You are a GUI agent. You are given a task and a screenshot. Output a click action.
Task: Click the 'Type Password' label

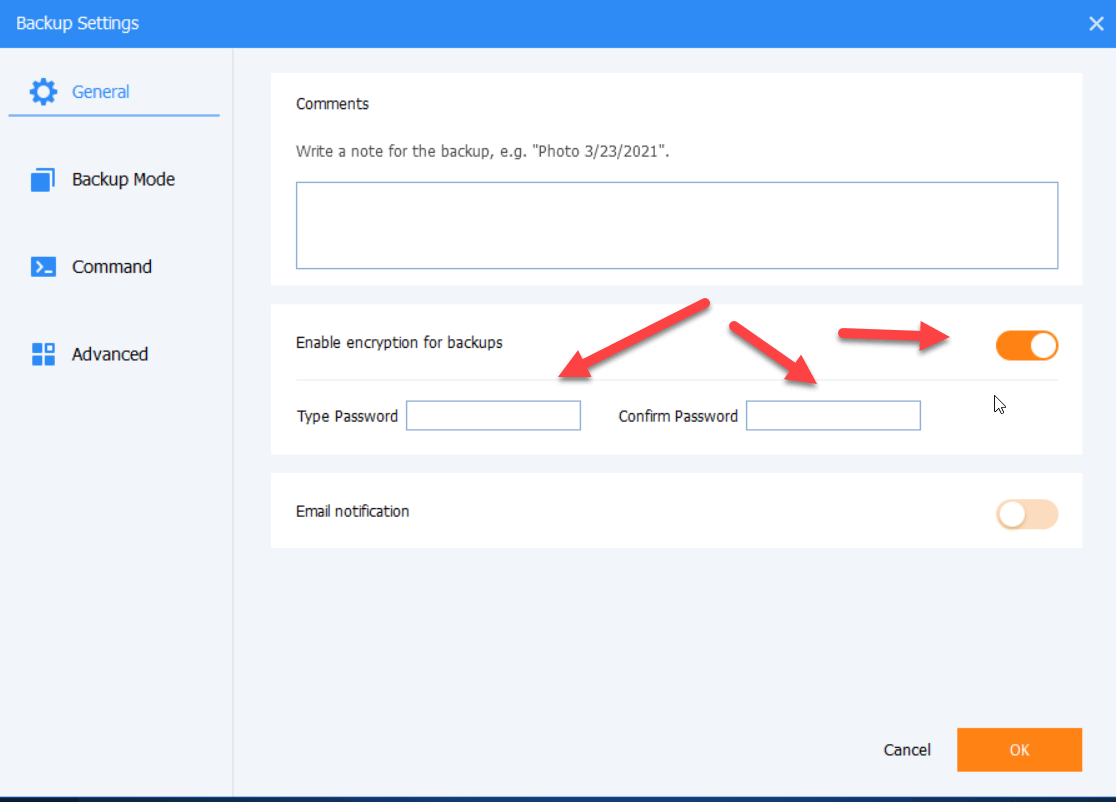point(347,416)
